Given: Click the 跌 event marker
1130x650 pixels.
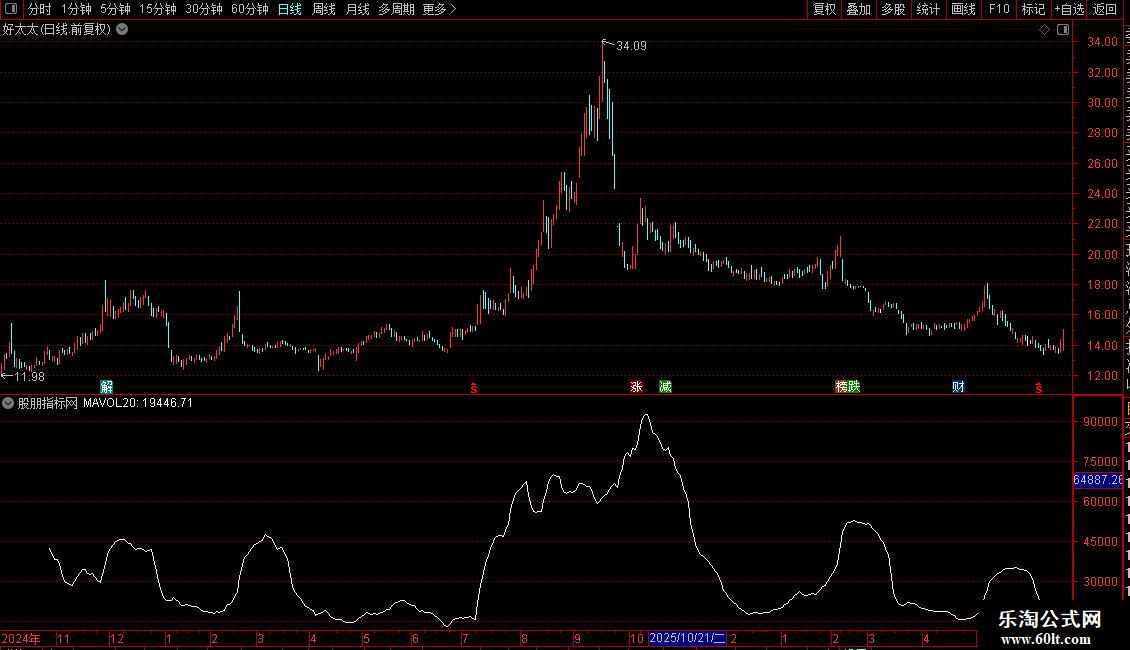Looking at the screenshot, I should 854,387.
